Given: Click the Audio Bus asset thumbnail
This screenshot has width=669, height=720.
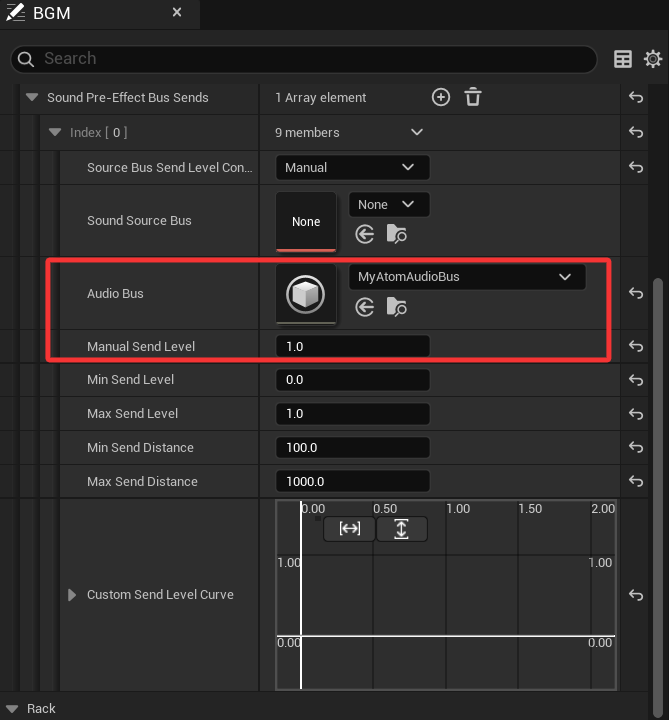Looking at the screenshot, I should click(306, 294).
